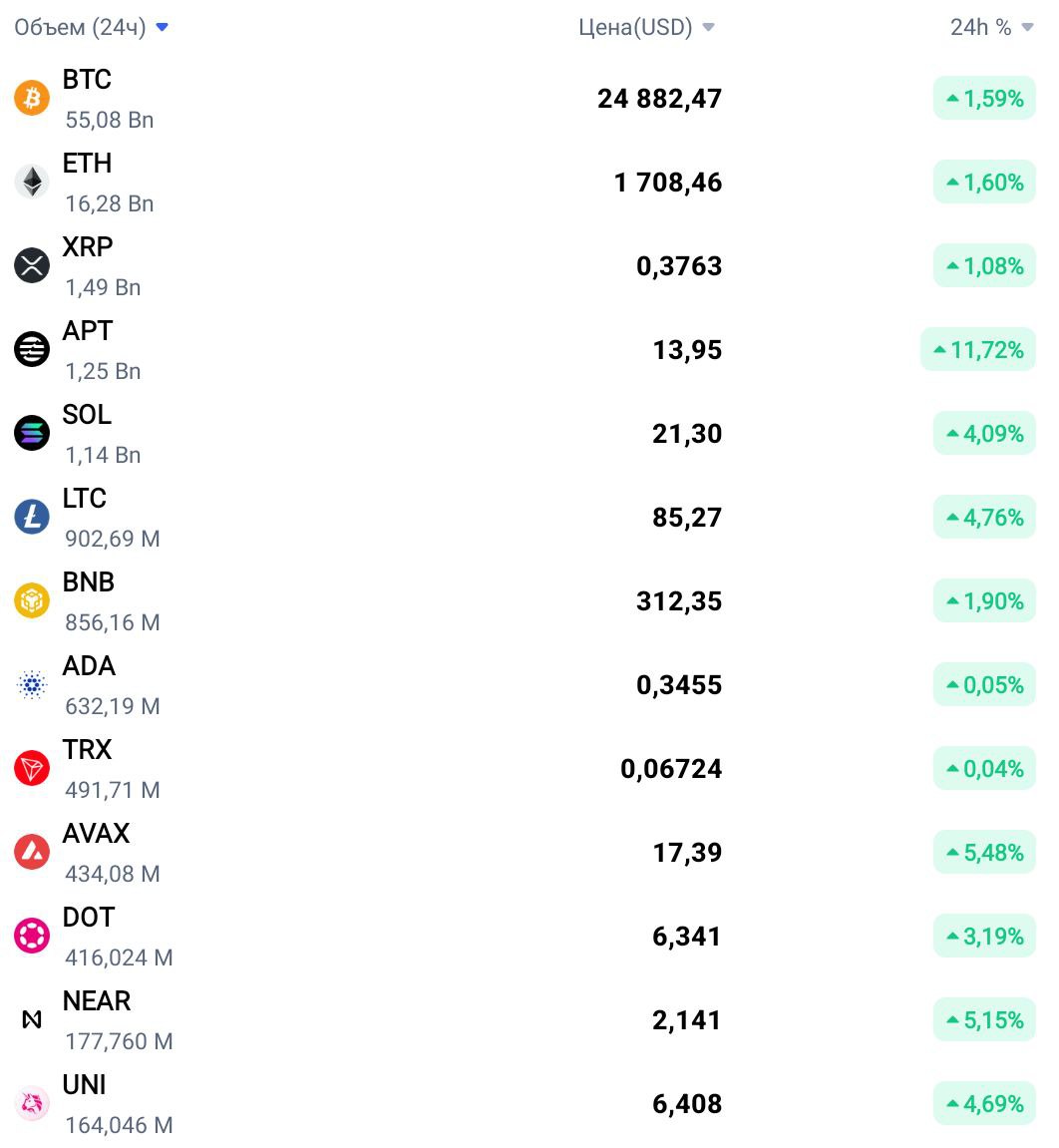Expand the Цена(USD) sort dropdown
Viewport: 1059px width, 1148px height.
pos(708,27)
